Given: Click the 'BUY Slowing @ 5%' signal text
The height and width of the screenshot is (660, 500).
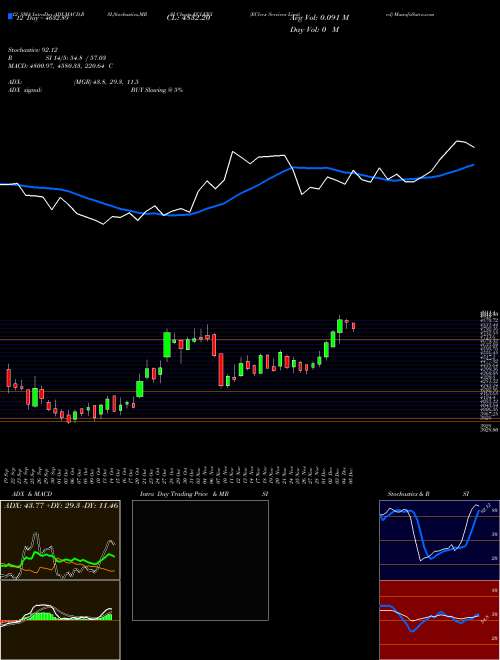Looking at the screenshot, I should pos(157,90).
